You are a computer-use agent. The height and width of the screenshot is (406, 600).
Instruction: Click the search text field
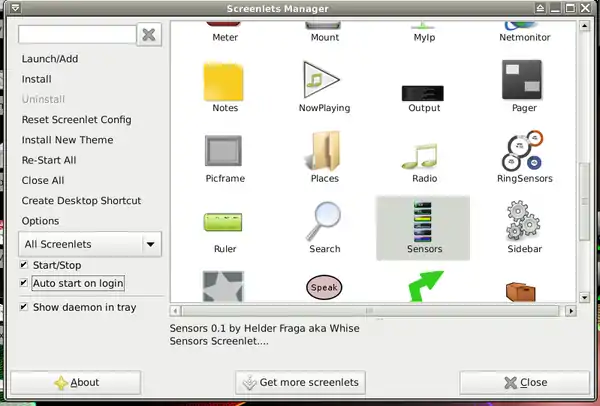75,35
